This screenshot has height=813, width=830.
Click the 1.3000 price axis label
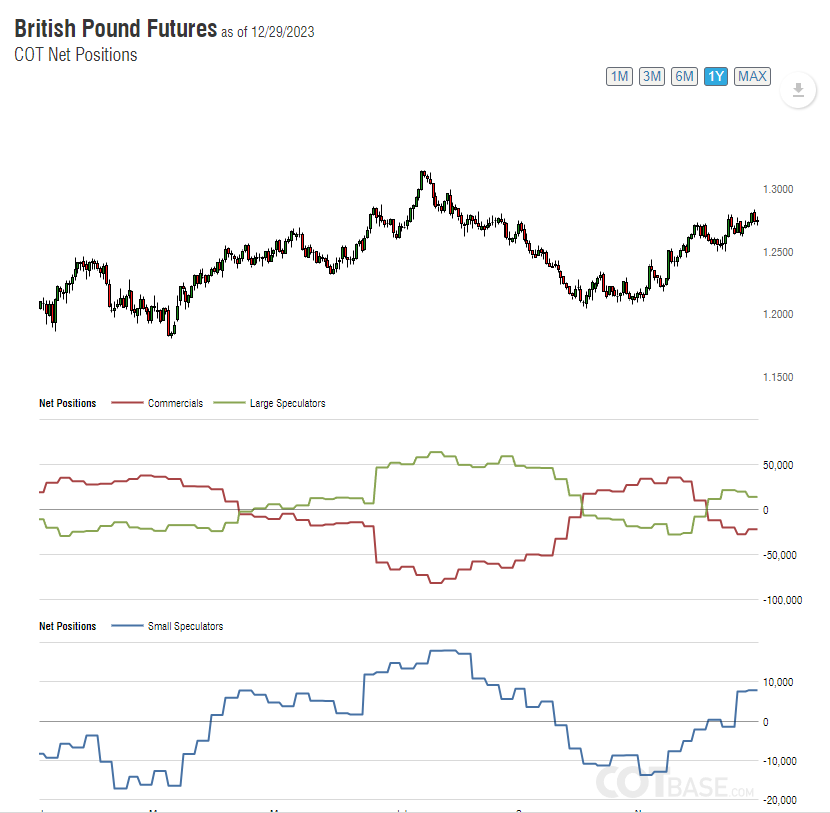pyautogui.click(x=778, y=189)
